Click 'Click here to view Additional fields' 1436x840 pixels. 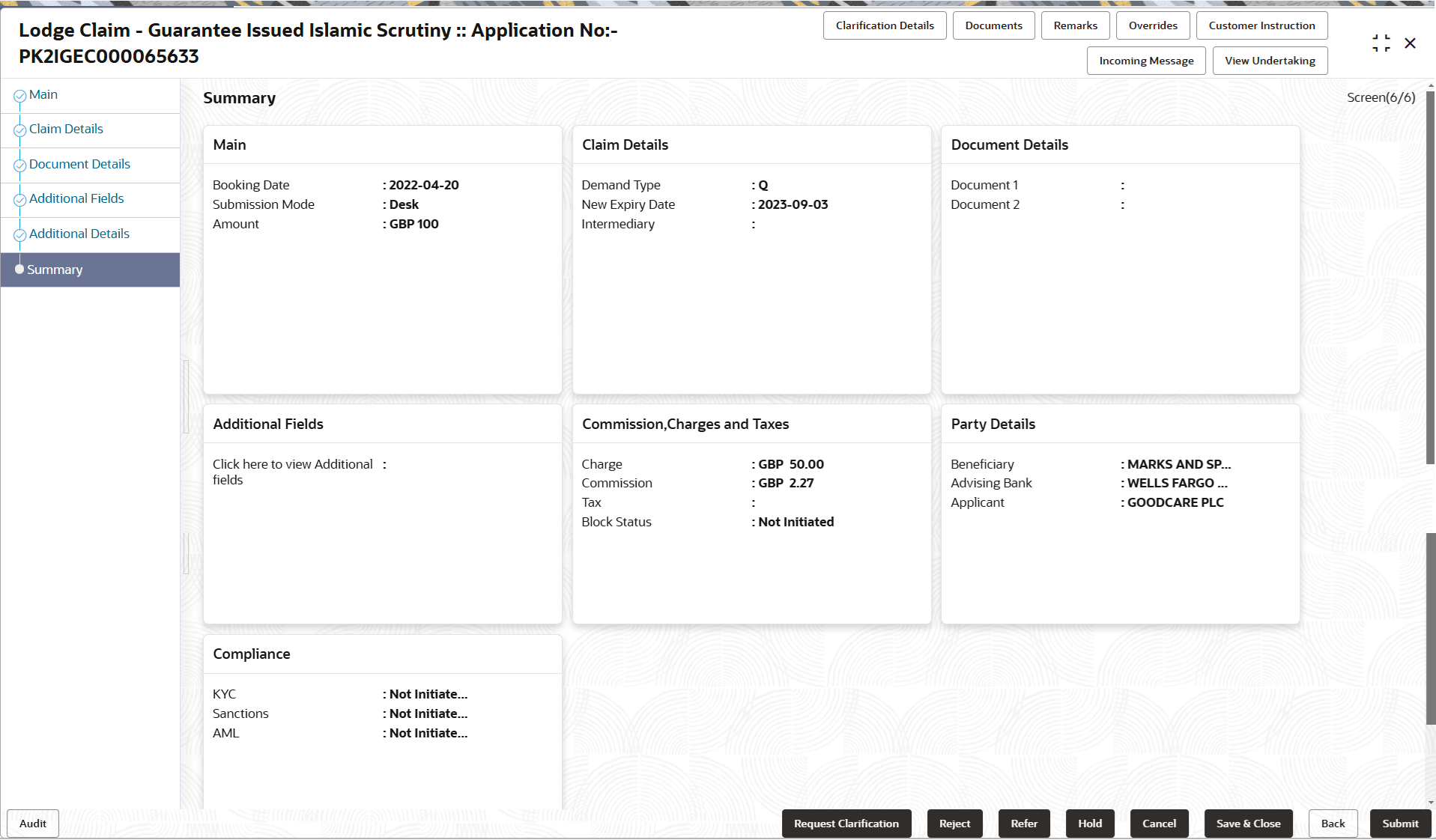coord(292,472)
